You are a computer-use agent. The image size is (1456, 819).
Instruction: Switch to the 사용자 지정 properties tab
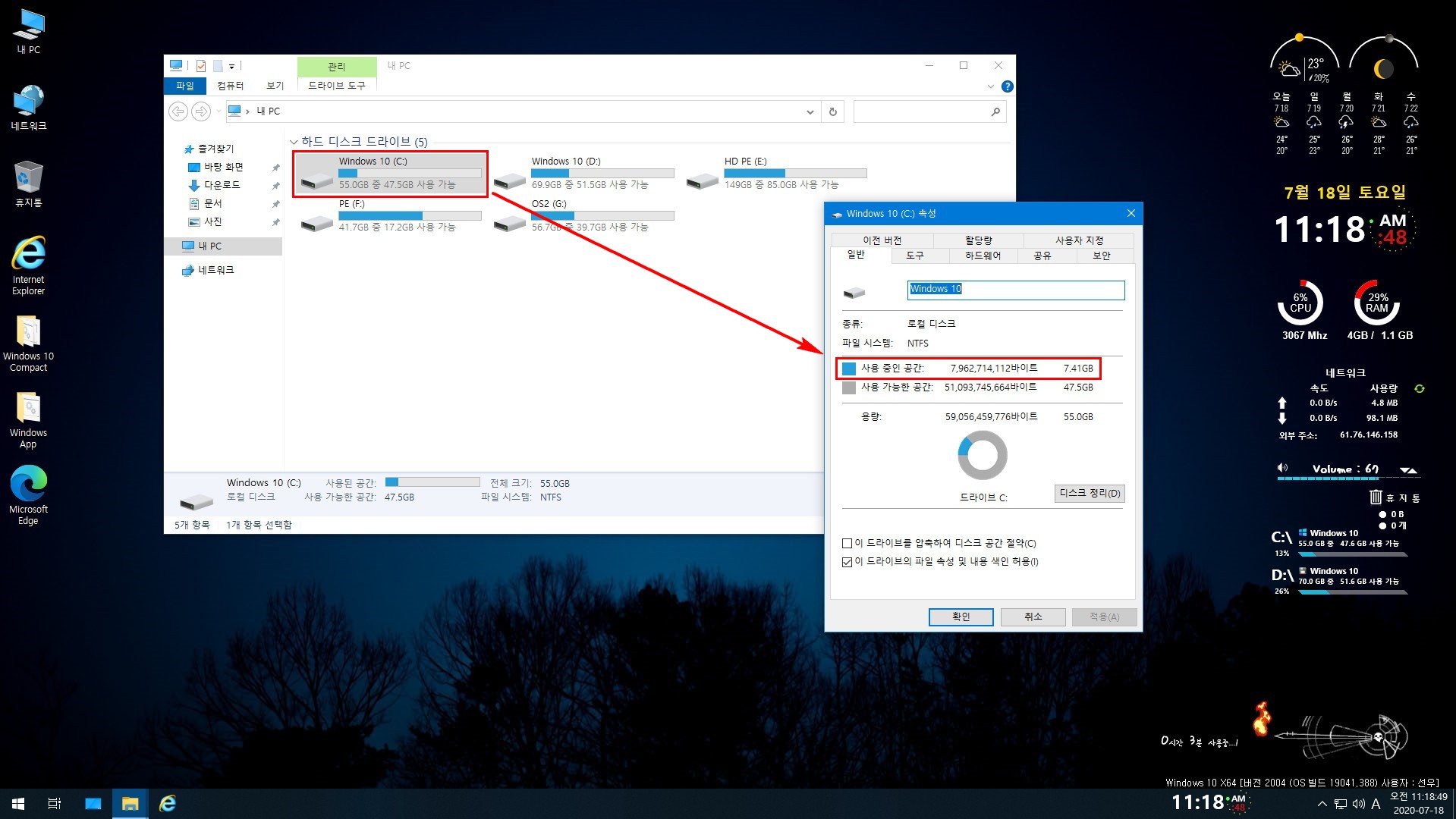point(1079,240)
